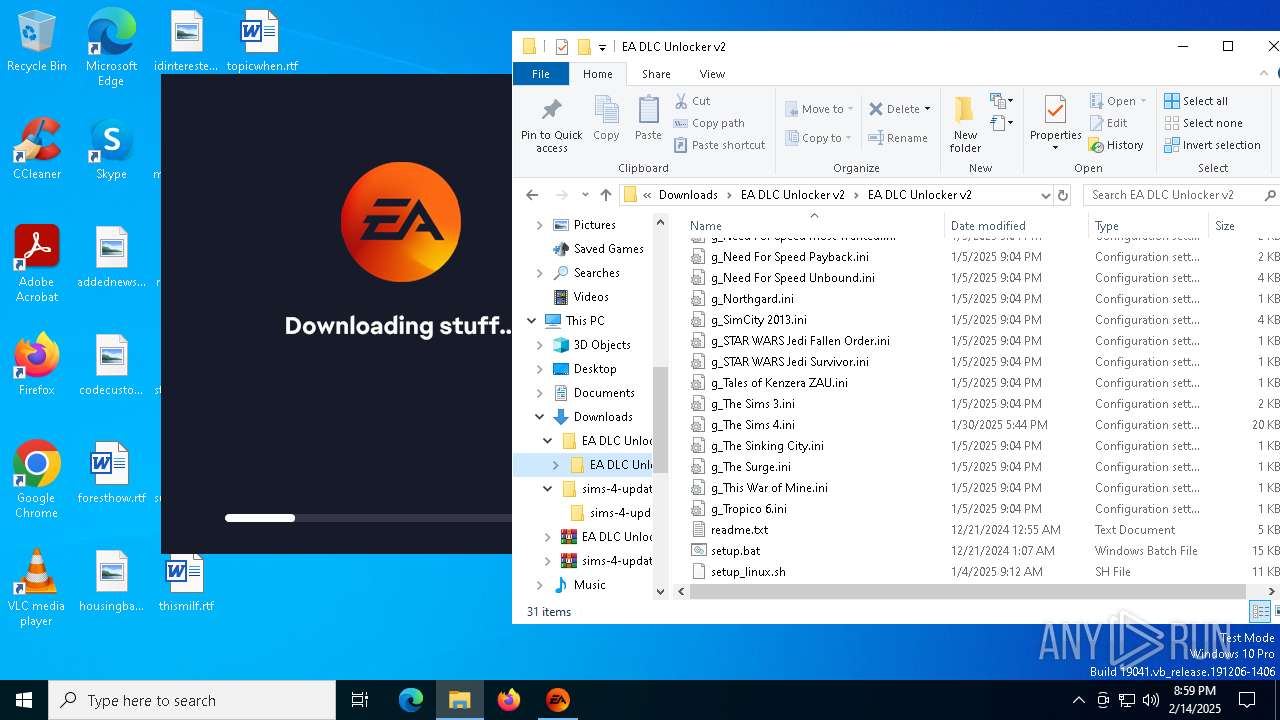Select Desktop in navigation tree

pos(595,369)
